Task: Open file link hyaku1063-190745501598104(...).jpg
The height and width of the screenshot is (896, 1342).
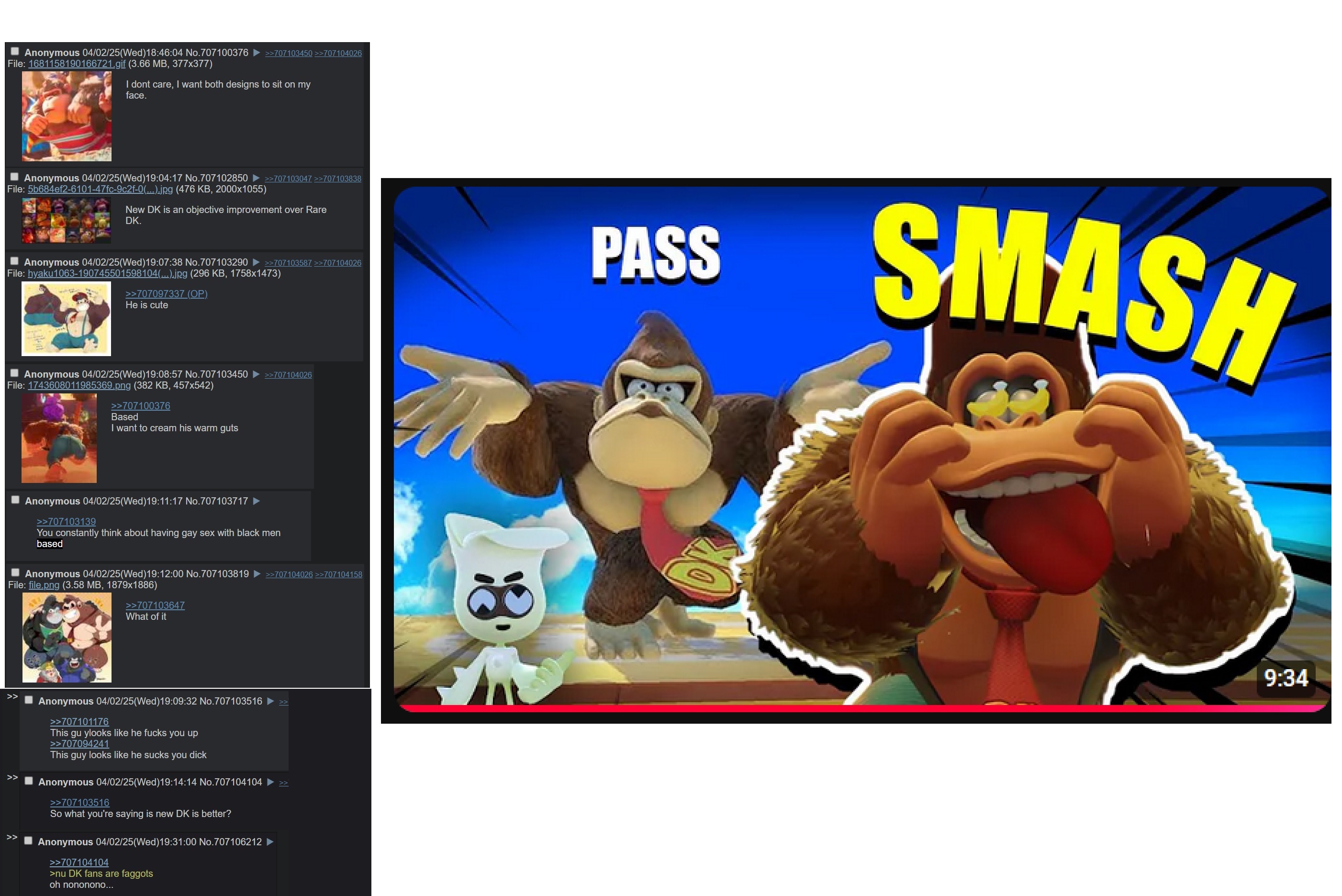Action: pos(107,274)
